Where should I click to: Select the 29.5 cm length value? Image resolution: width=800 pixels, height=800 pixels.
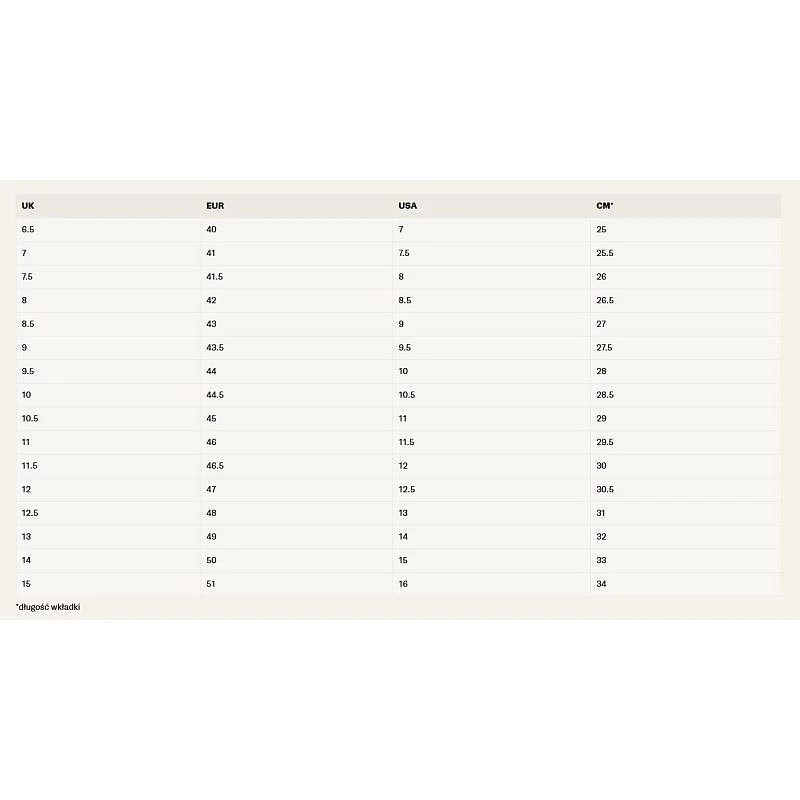pos(604,442)
